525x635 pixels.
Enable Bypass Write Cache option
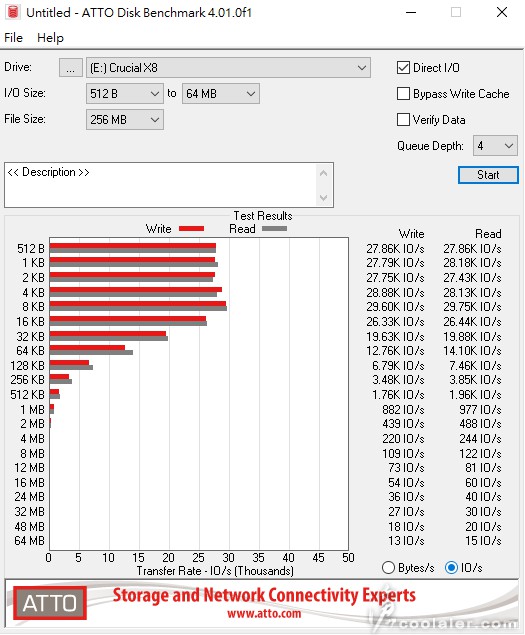403,94
